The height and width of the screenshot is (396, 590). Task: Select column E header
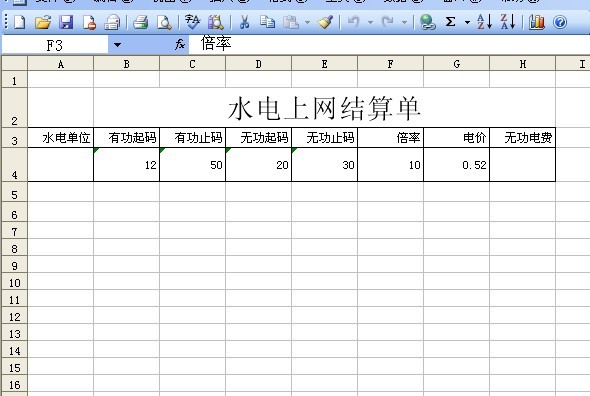324,64
